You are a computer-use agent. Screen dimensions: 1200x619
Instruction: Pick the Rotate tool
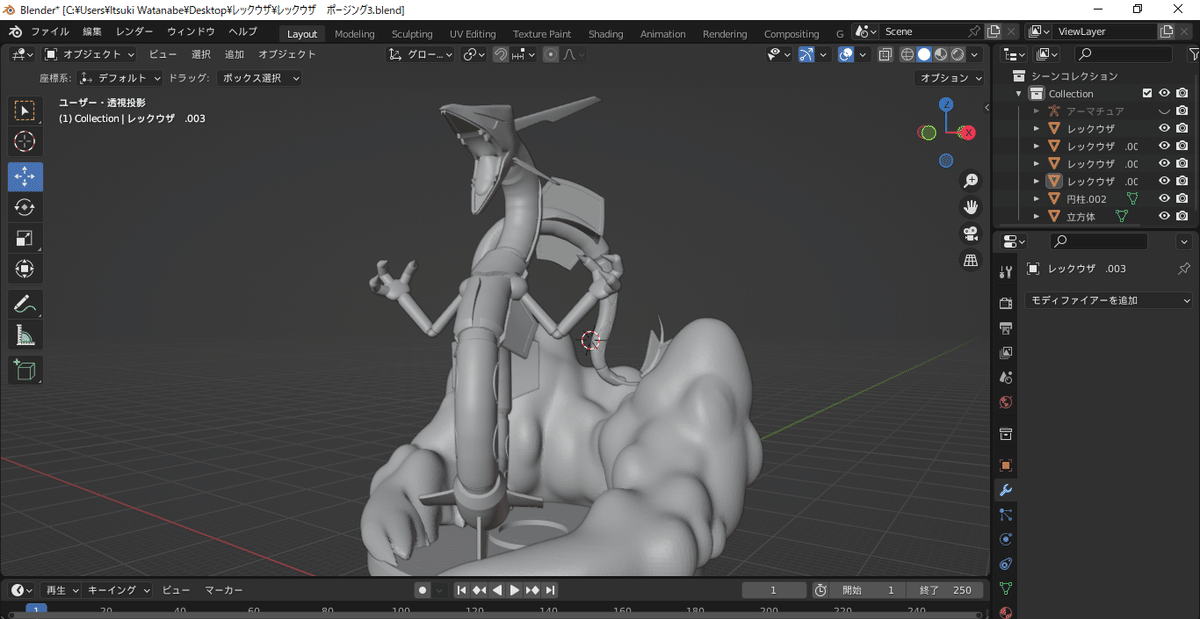[x=25, y=207]
